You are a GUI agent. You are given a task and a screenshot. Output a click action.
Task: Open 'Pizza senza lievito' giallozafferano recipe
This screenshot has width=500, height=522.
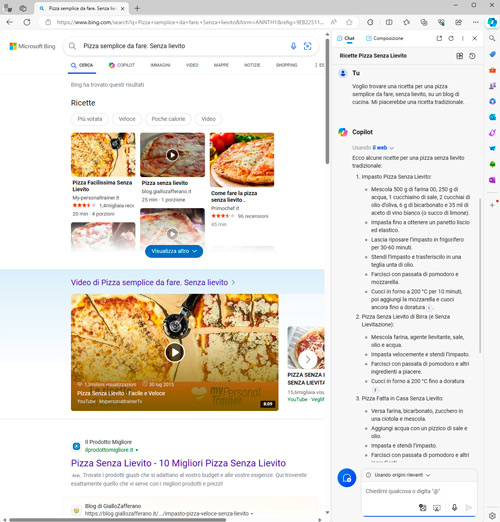point(165,183)
